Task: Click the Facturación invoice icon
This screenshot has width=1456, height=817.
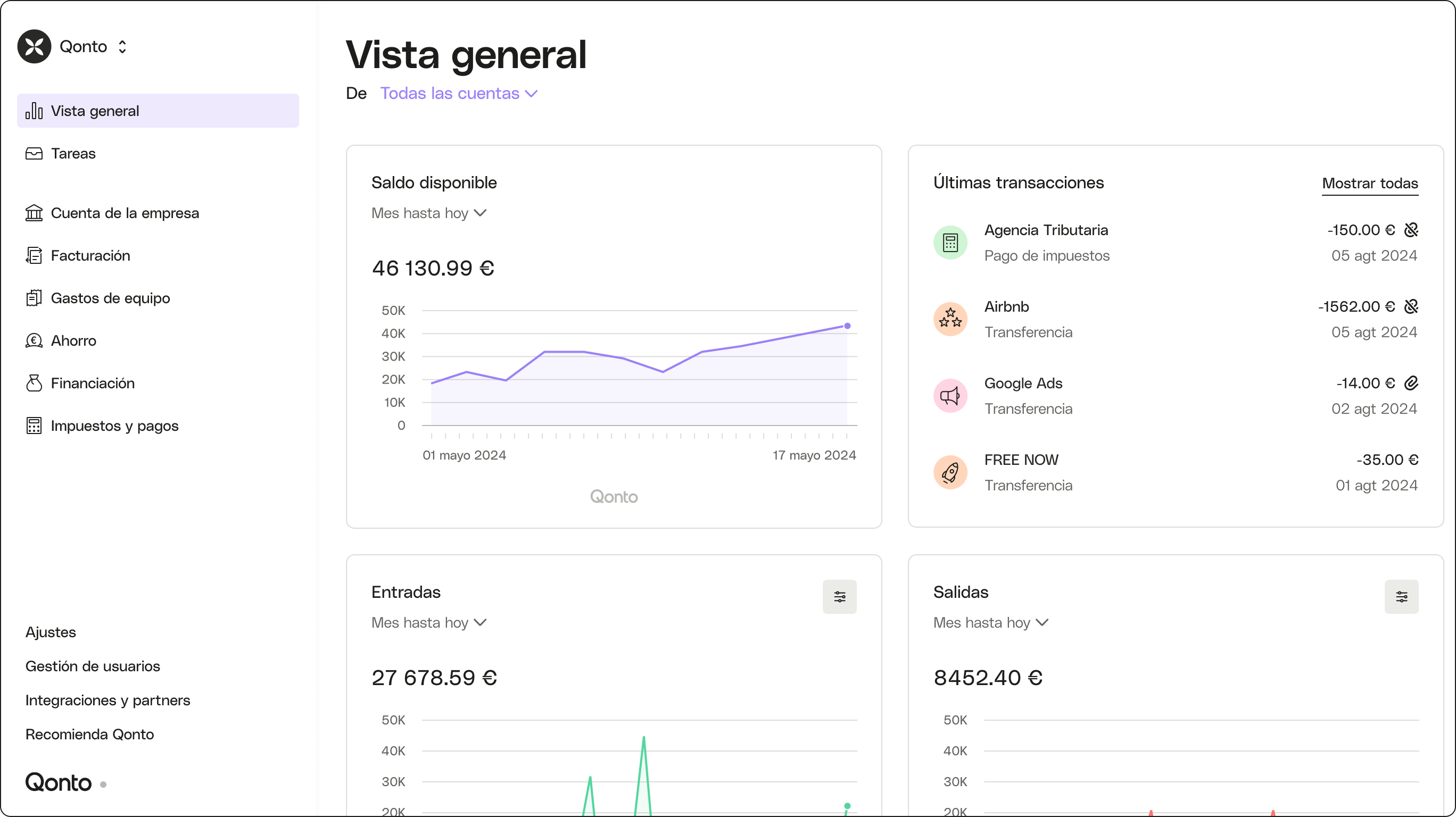Action: tap(34, 255)
